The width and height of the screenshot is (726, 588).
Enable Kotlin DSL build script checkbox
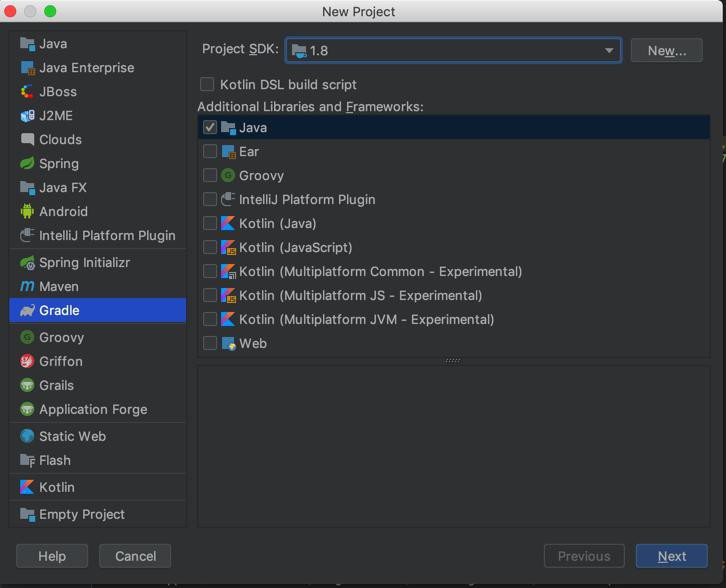(207, 85)
